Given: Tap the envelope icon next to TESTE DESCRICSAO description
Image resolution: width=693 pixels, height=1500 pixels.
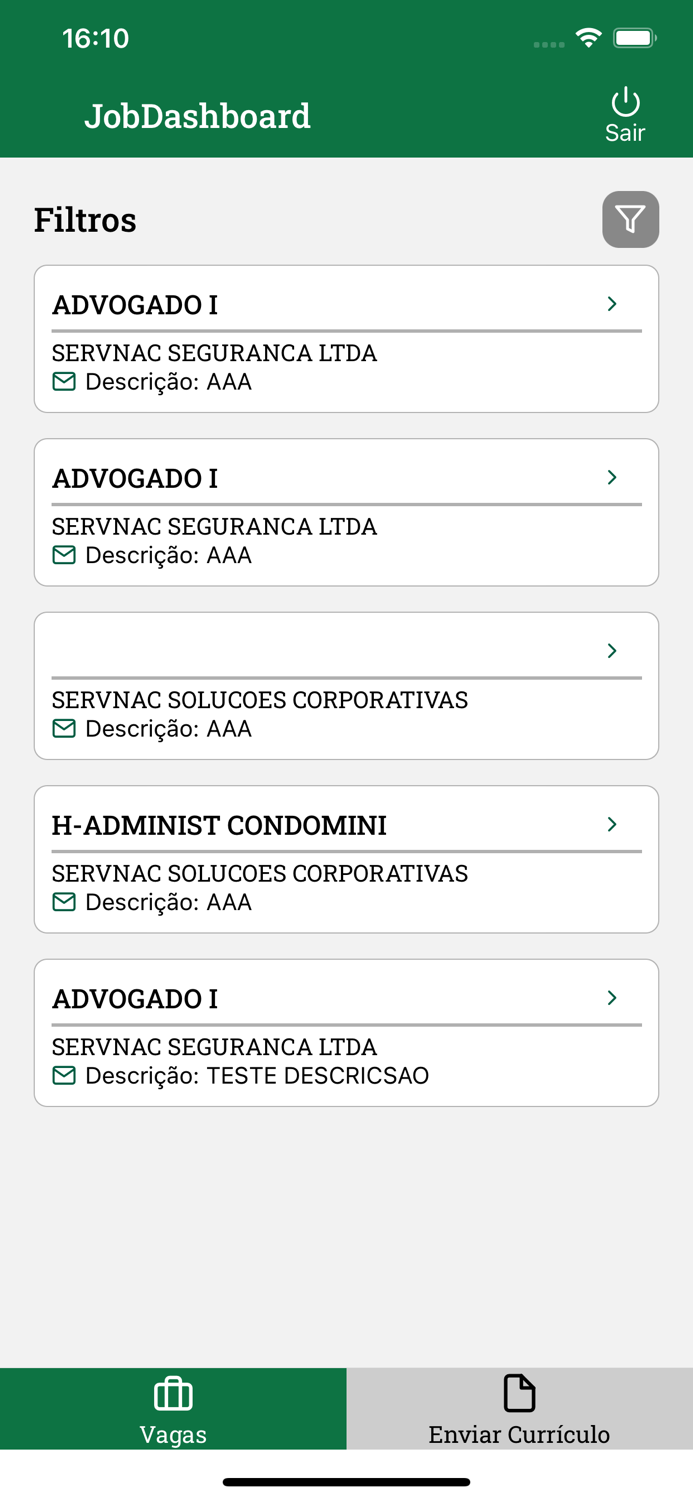Looking at the screenshot, I should [x=63, y=1075].
